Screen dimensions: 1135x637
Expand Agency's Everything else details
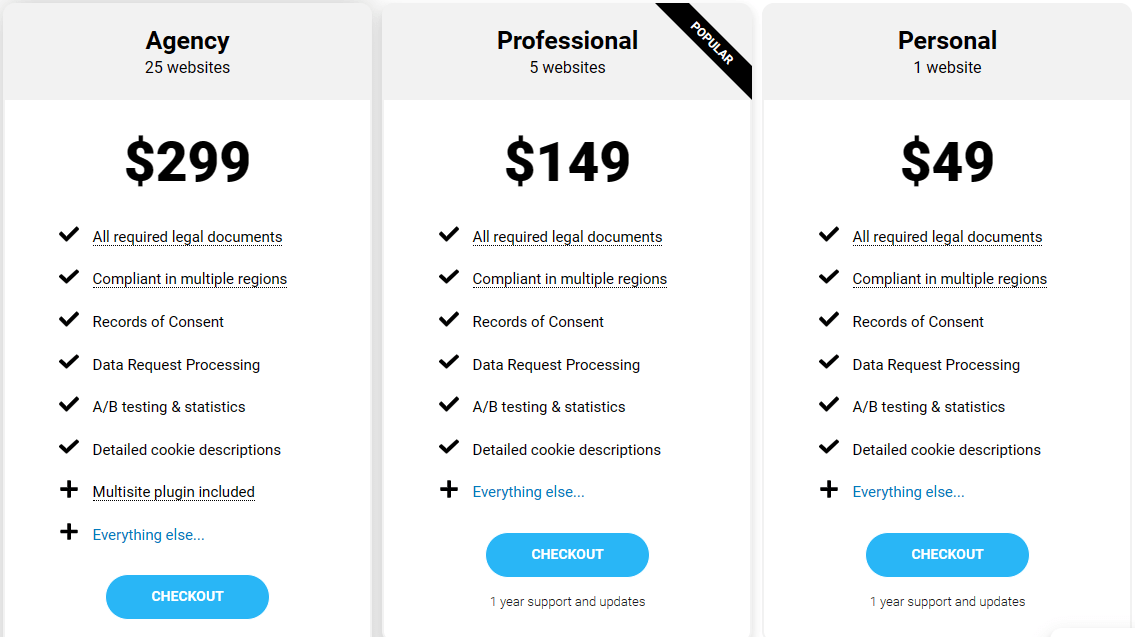tap(148, 534)
